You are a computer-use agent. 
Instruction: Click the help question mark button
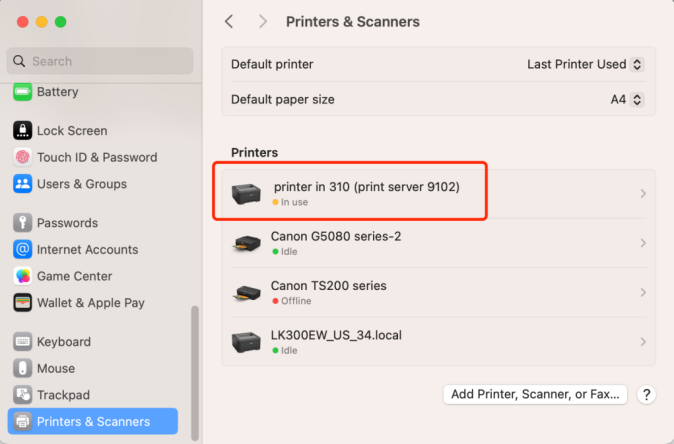pyautogui.click(x=647, y=394)
